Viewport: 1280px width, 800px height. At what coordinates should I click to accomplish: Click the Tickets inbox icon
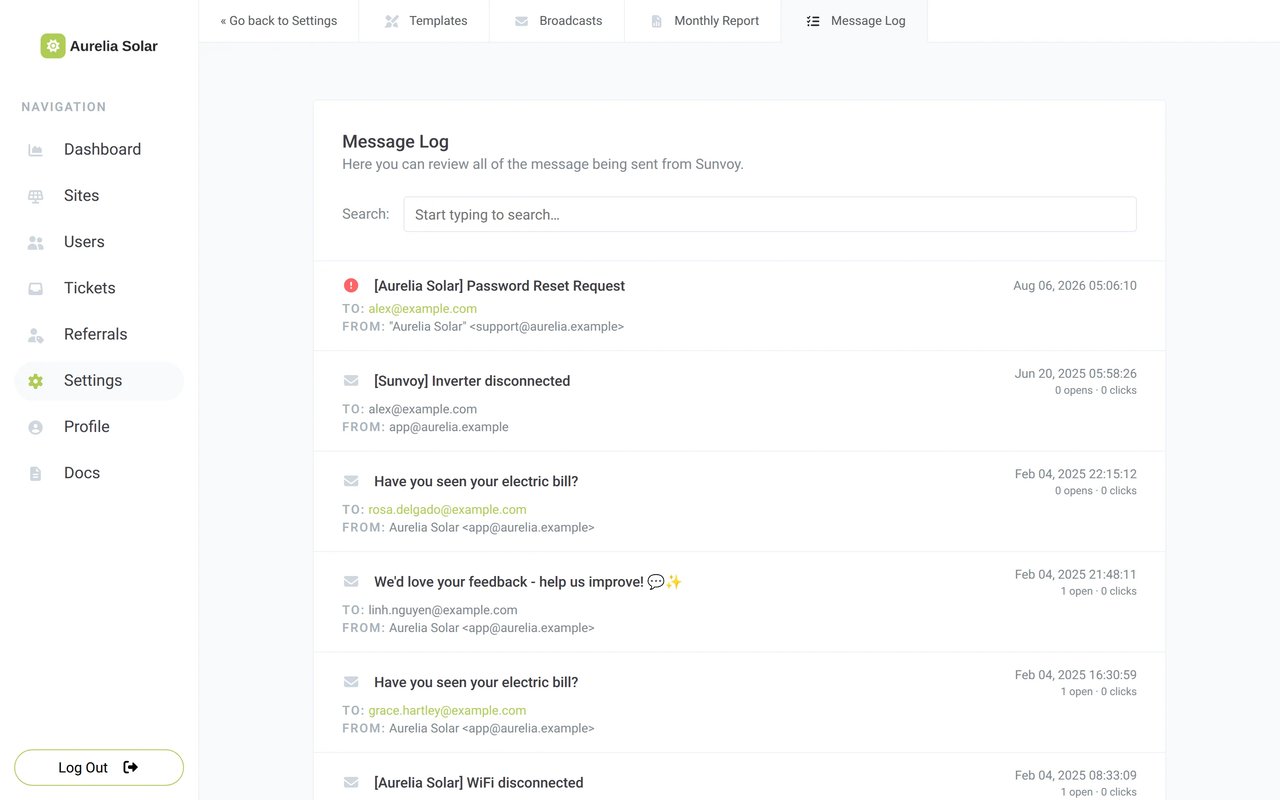(36, 288)
